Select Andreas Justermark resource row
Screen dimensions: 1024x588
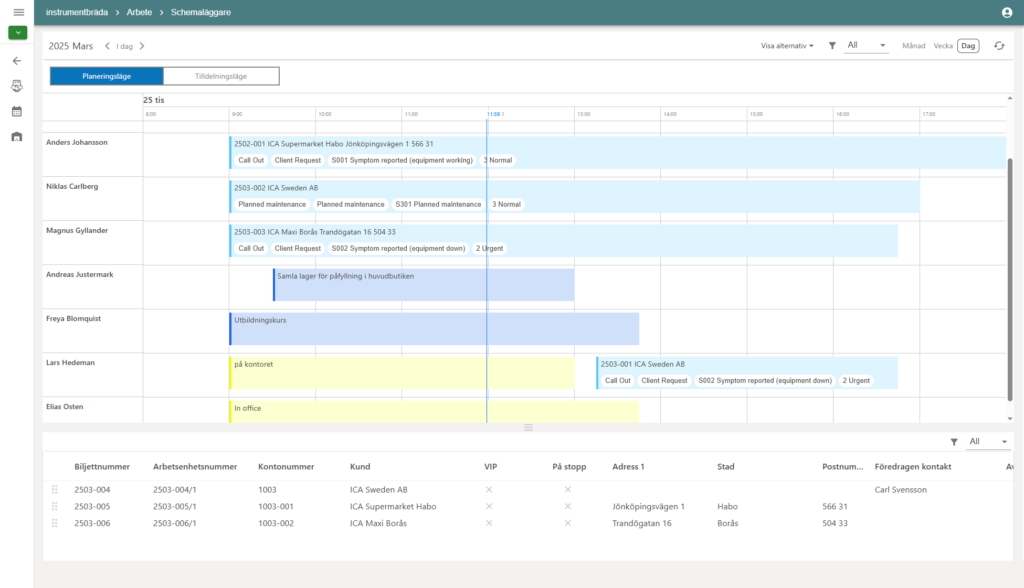tap(93, 287)
